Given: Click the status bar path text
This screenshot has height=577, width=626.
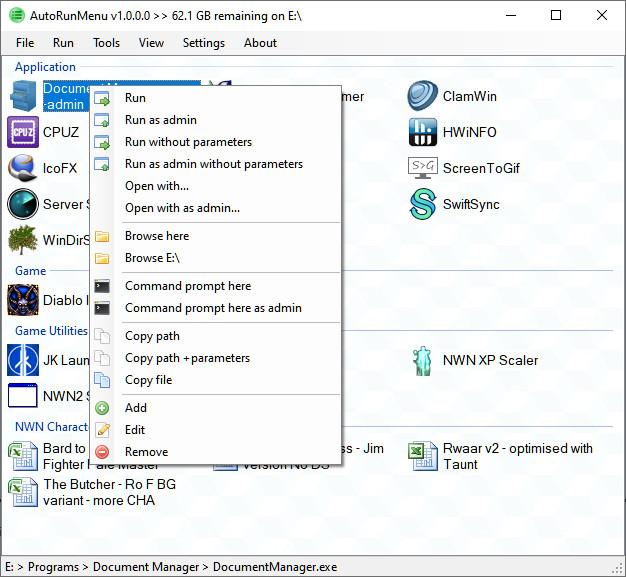Looking at the screenshot, I should (x=171, y=567).
